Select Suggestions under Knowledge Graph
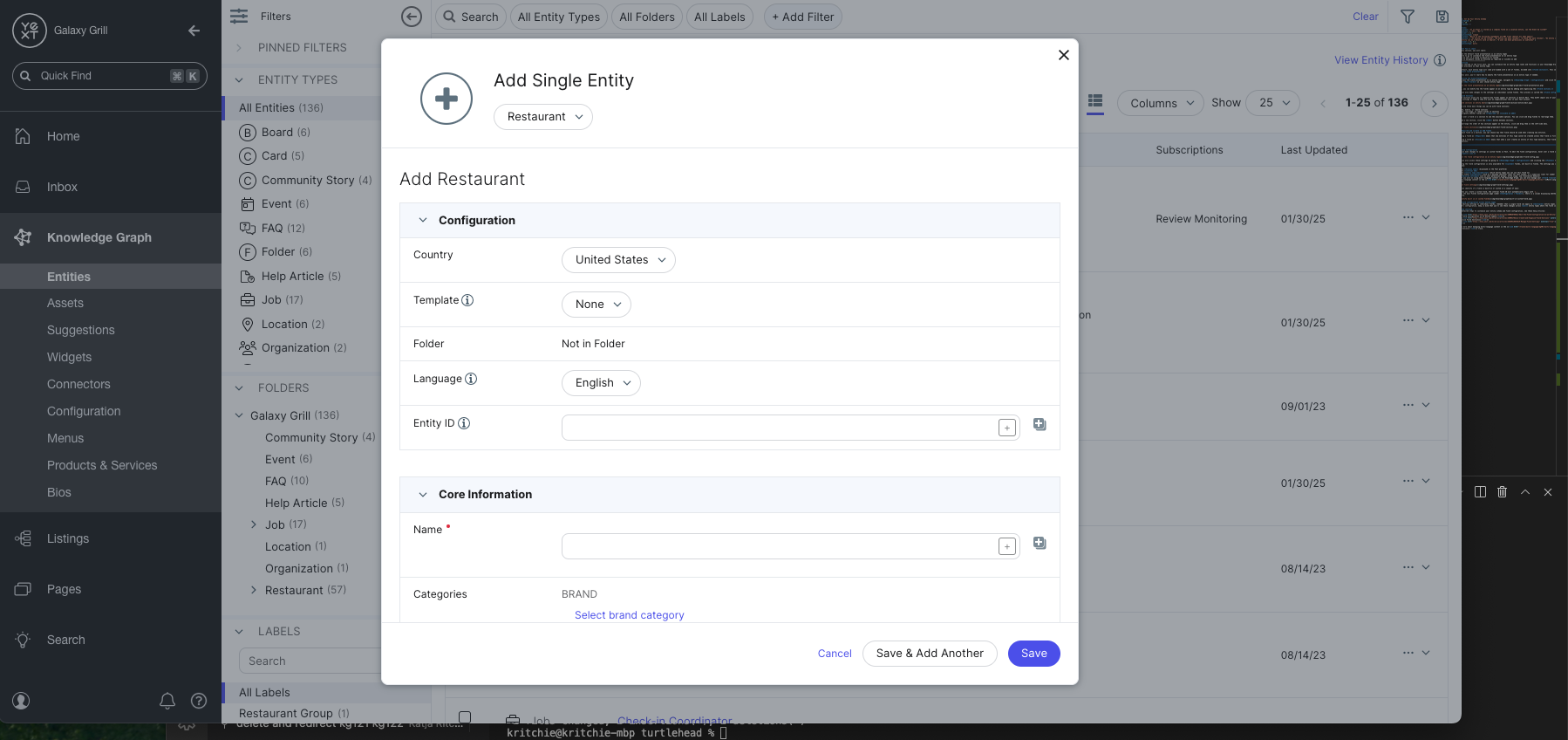Viewport: 1568px width, 740px height. tap(81, 331)
